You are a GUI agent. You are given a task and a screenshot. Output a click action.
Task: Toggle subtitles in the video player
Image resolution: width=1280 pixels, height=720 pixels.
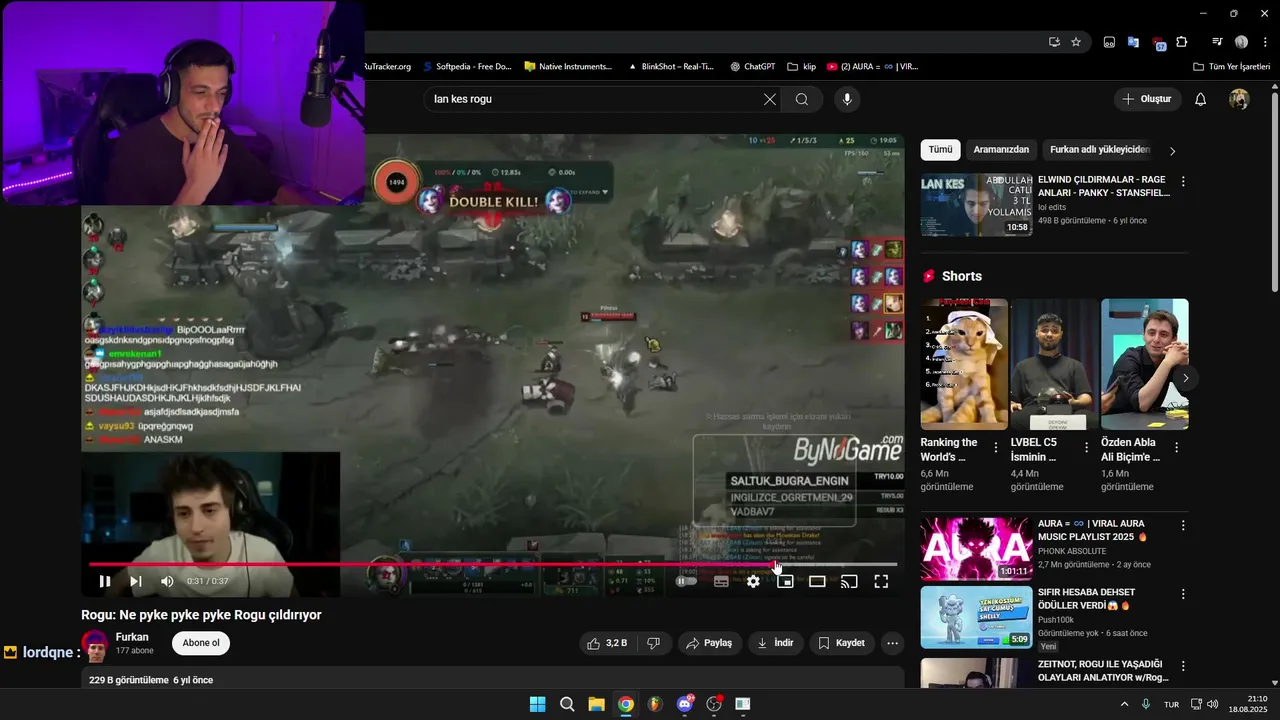(x=721, y=581)
